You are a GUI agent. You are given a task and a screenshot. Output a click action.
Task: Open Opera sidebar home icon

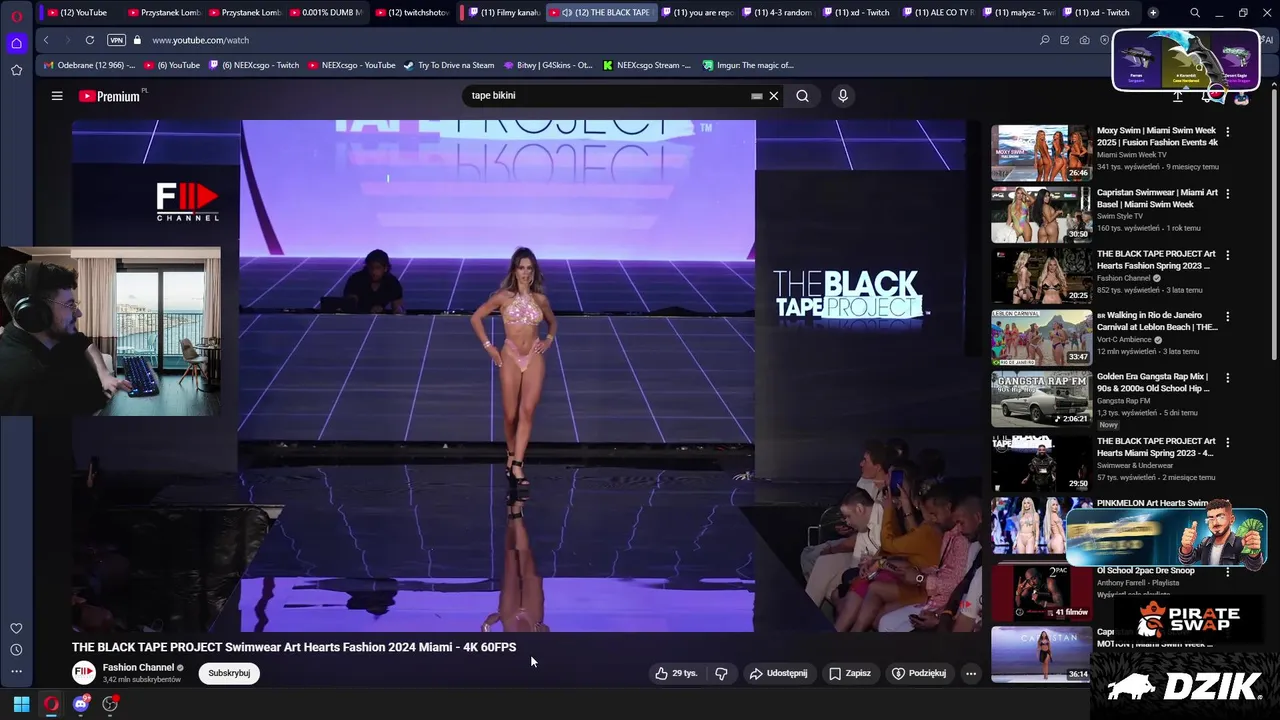point(16,43)
